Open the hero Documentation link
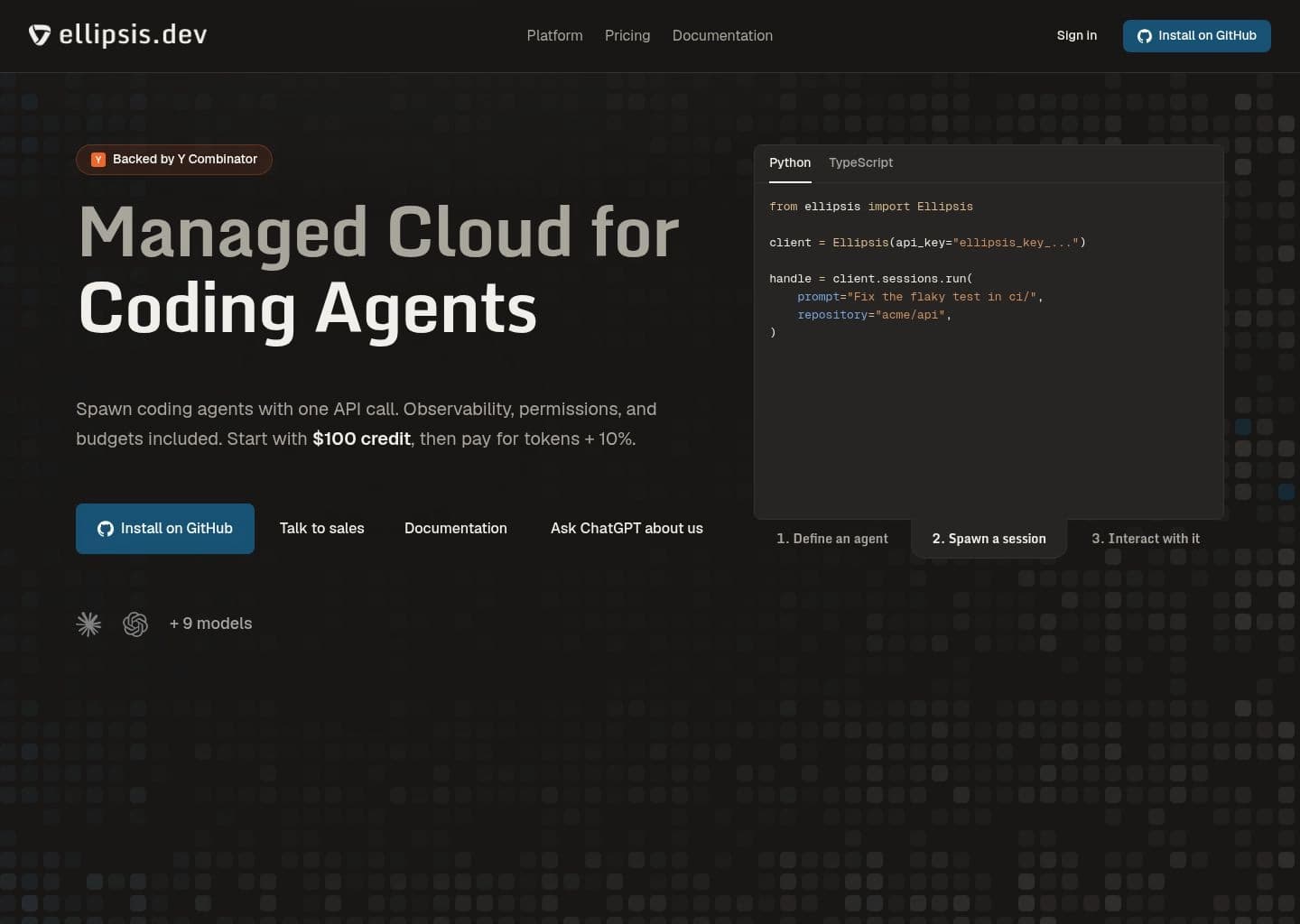 click(x=456, y=529)
